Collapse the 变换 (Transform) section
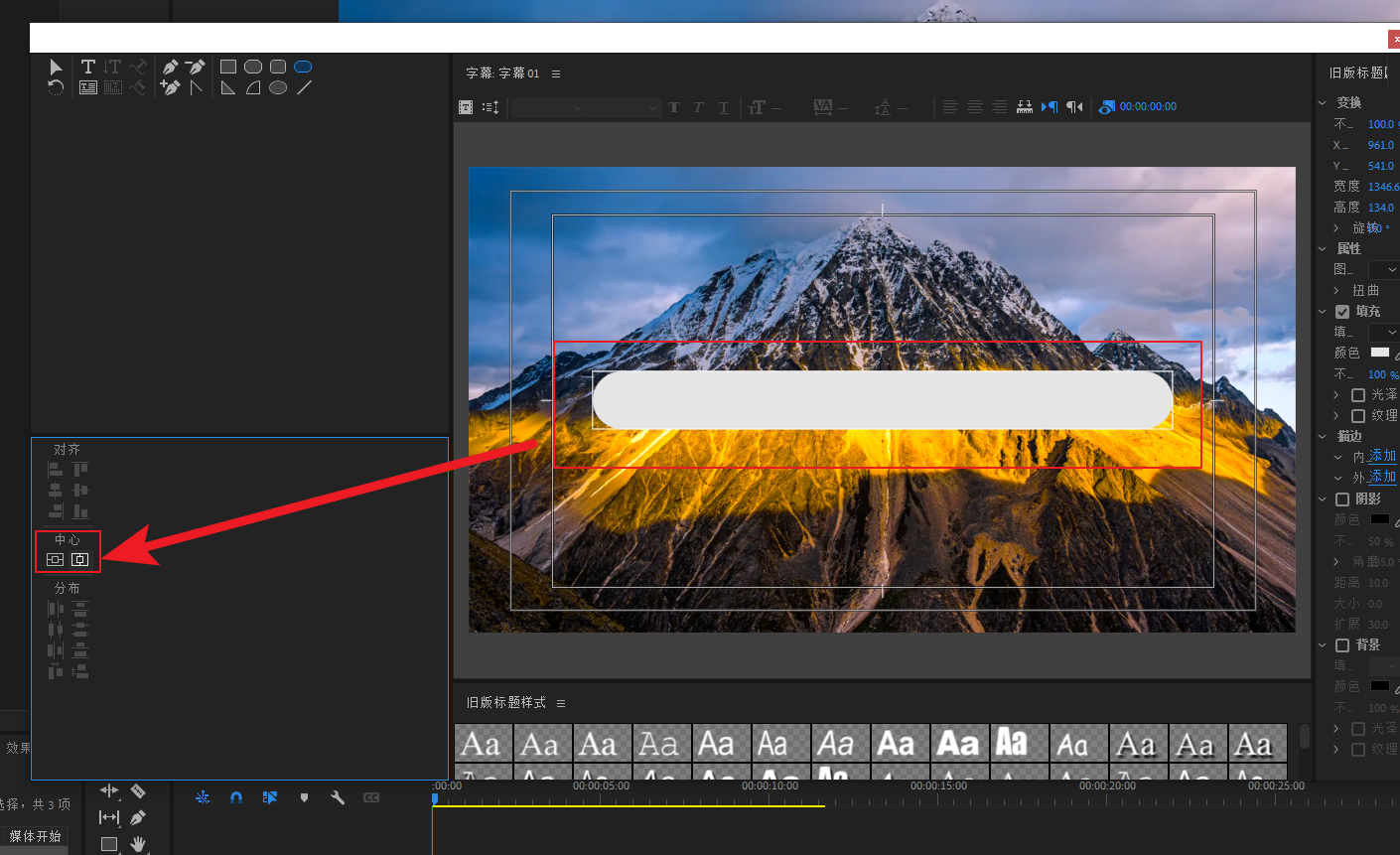The height and width of the screenshot is (855, 1400). (x=1323, y=103)
